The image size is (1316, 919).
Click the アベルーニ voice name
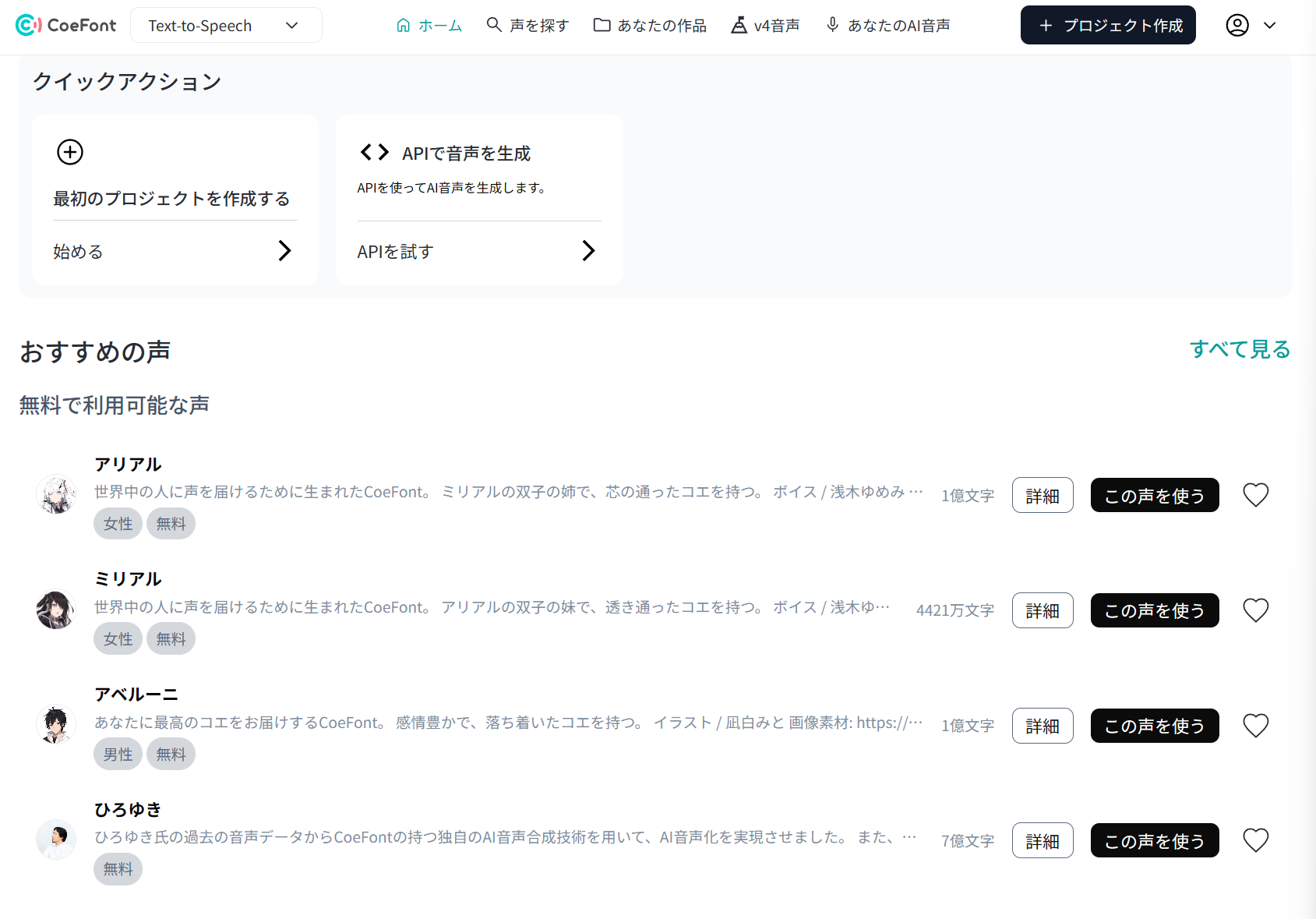[x=136, y=695]
